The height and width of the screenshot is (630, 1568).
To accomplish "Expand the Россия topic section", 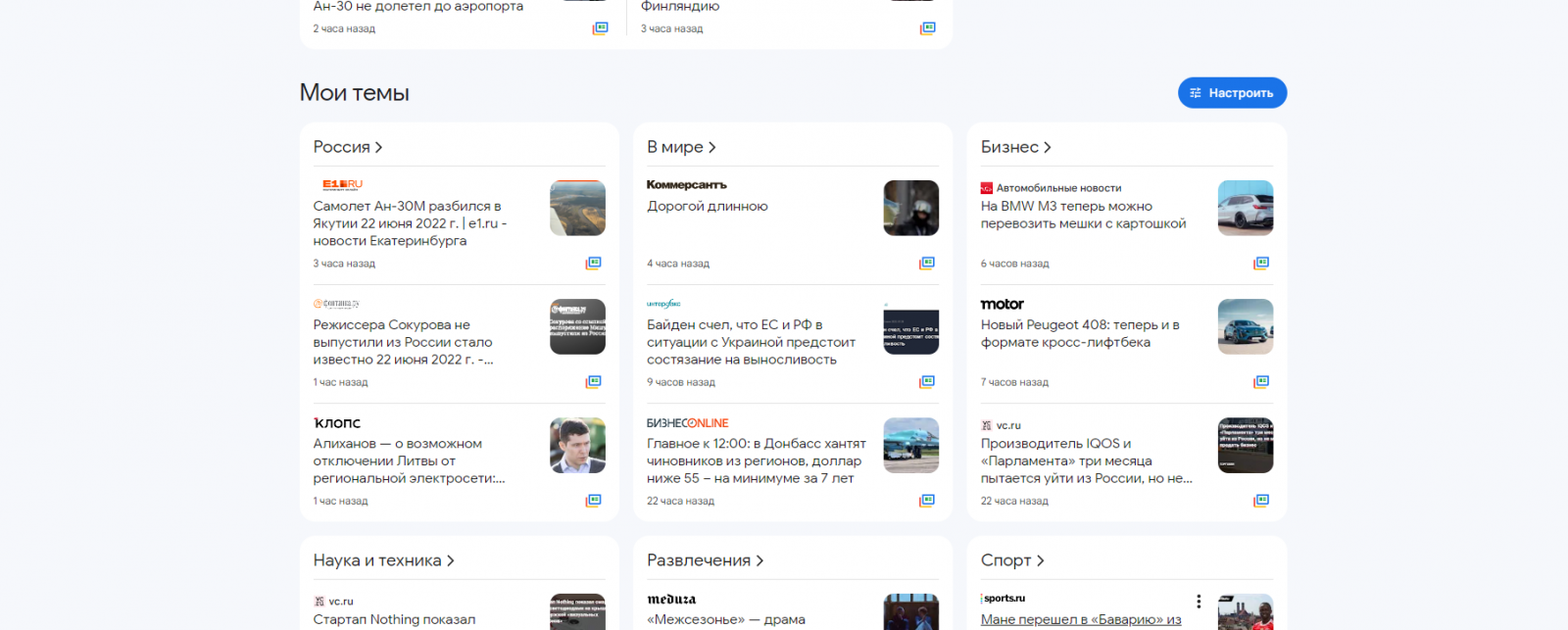I will (x=348, y=147).
